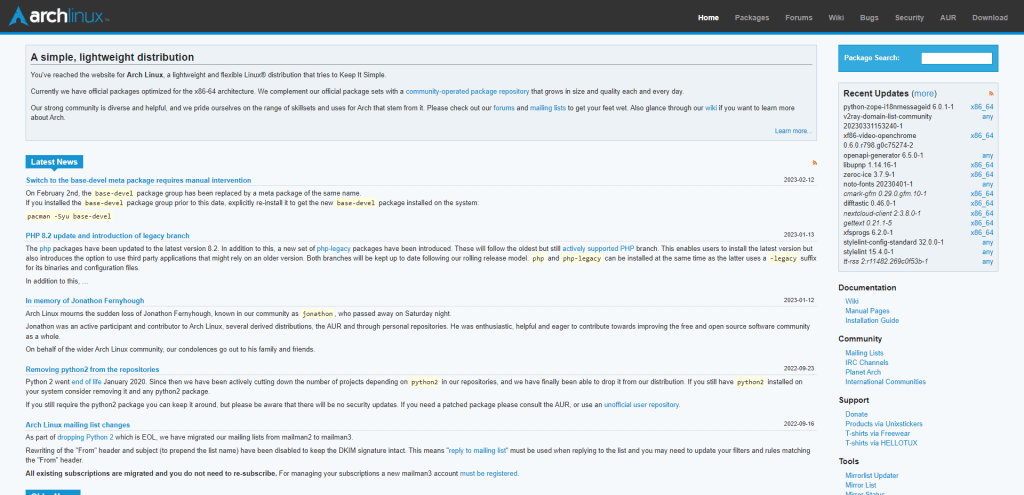Open 'PHP 8.2 update and introduction' news
Viewport: 1024px width, 495px height.
point(108,236)
